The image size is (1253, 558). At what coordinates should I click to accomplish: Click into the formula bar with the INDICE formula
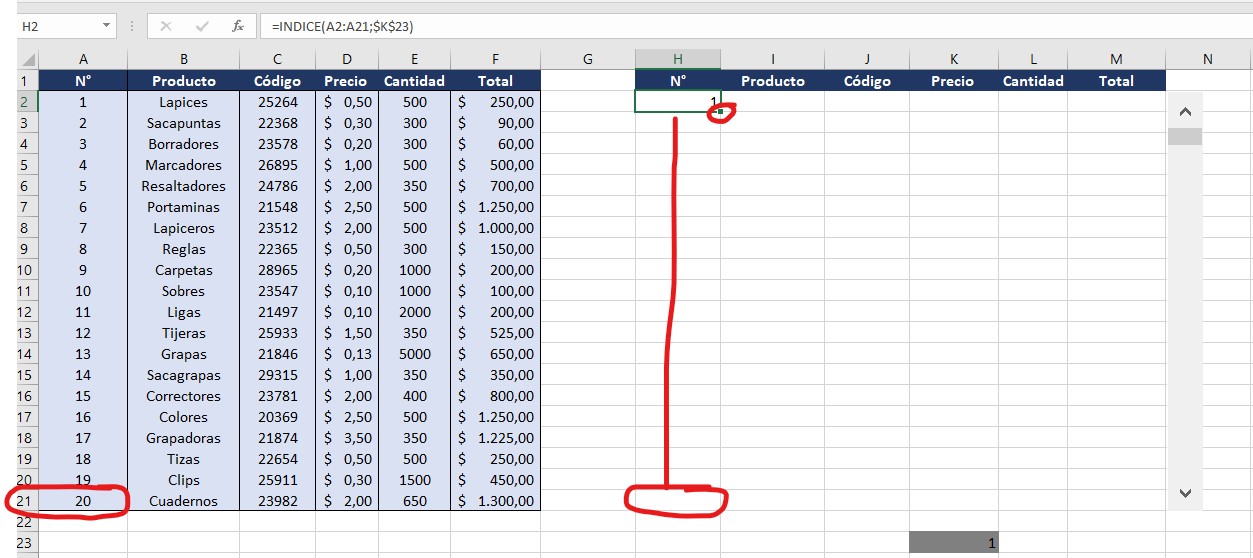pyautogui.click(x=700, y=27)
